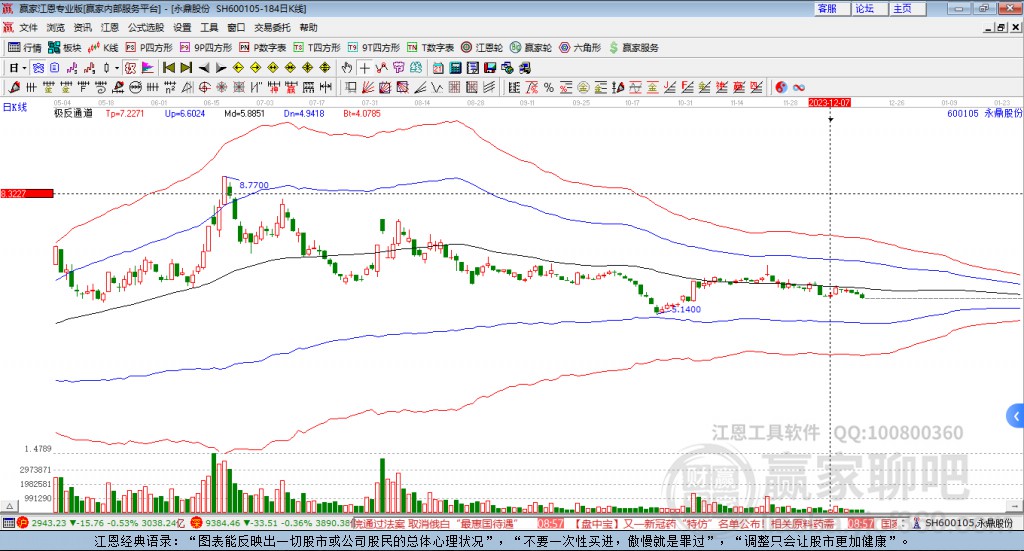Click the 2023-12-07 date marker
Viewport: 1024px width, 551px height.
click(829, 102)
